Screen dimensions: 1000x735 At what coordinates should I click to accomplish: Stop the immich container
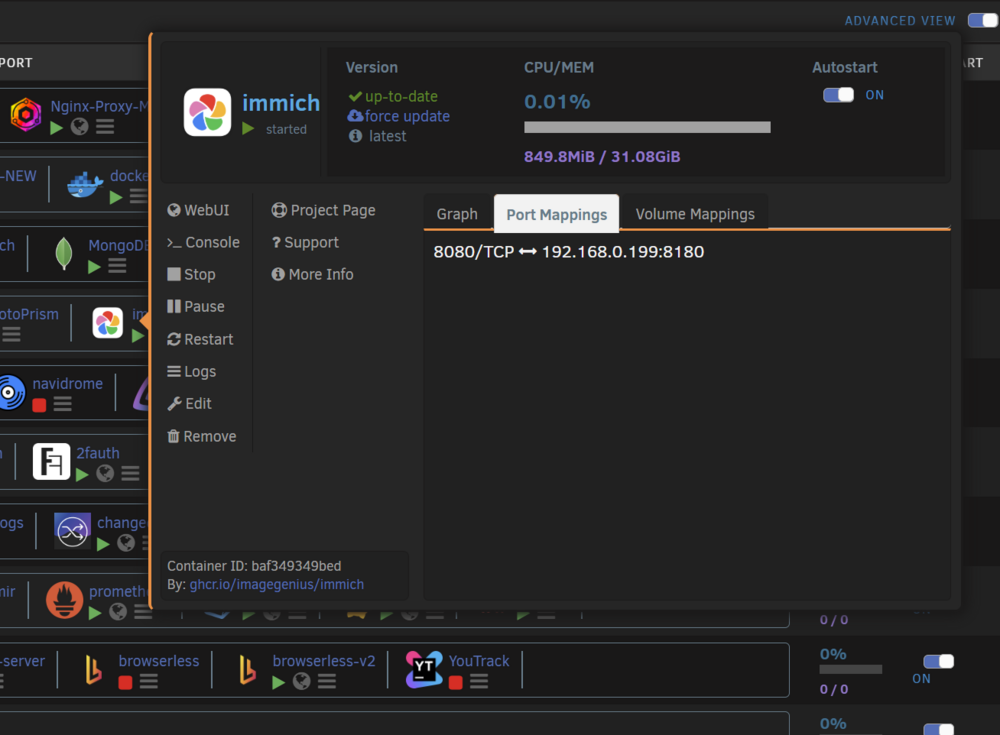(191, 274)
